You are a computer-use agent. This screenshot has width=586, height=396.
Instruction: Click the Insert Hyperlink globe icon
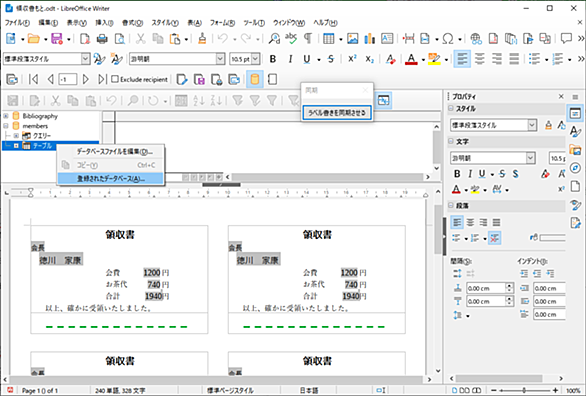[x=476, y=38]
